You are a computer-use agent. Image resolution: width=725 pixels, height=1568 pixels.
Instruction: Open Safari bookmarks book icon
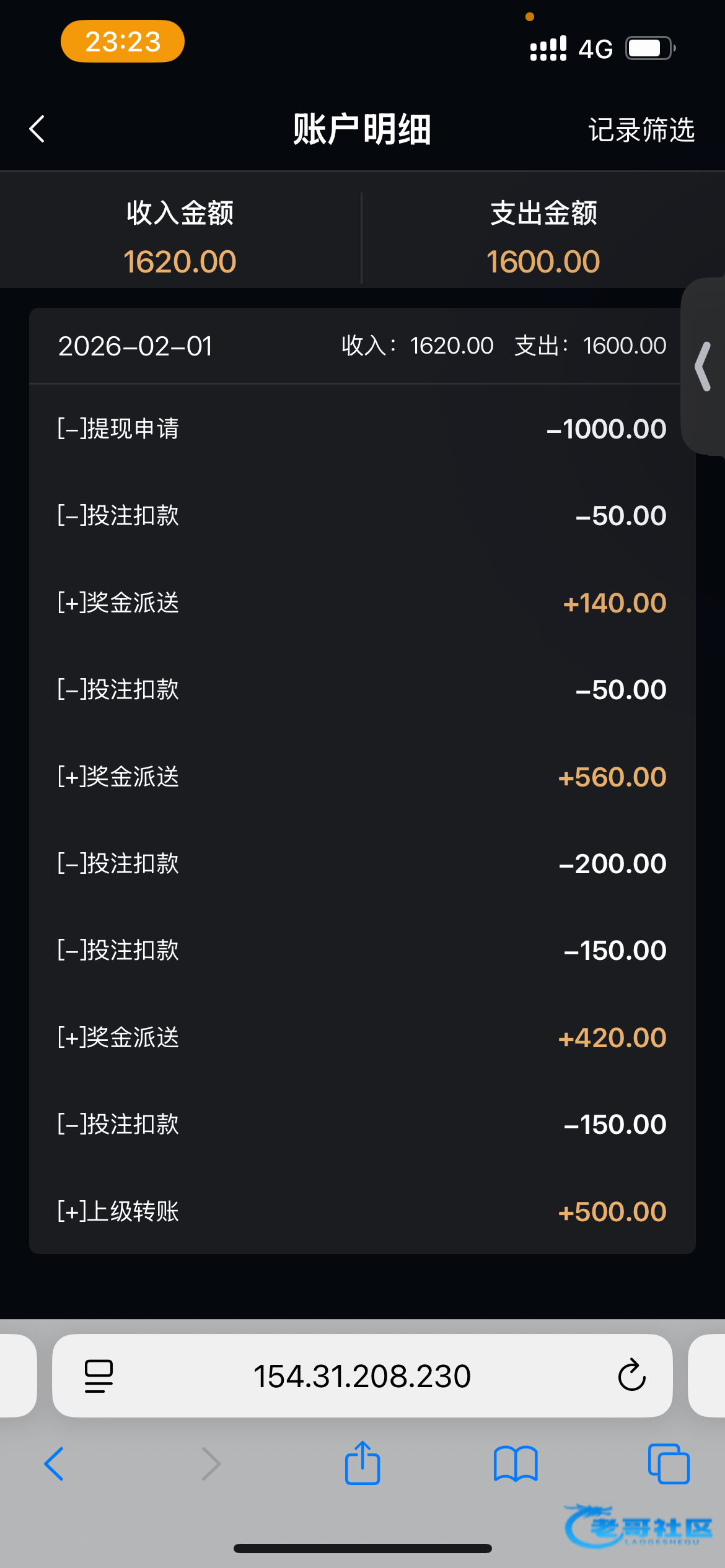515,1464
